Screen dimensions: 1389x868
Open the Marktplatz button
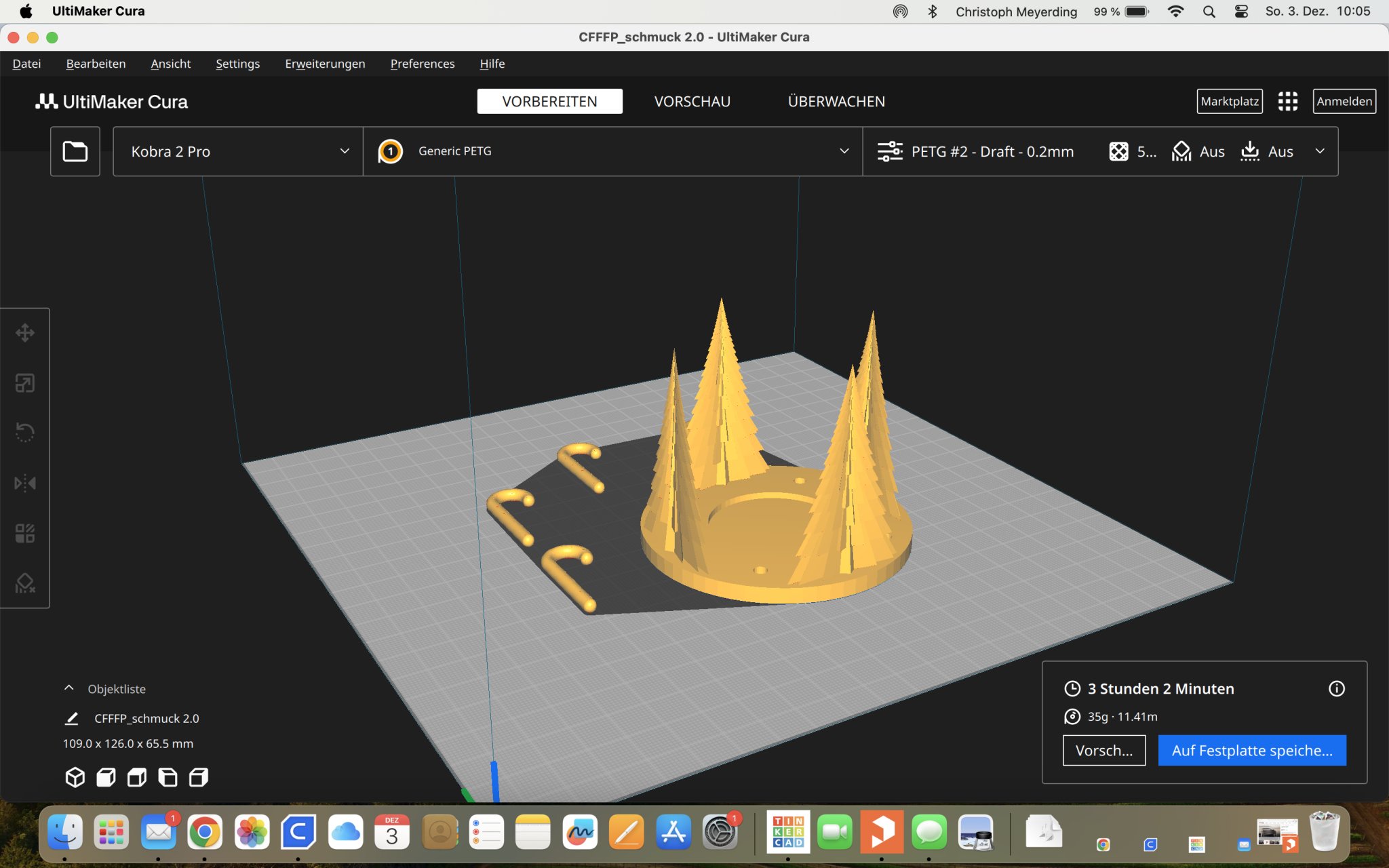[1229, 102]
